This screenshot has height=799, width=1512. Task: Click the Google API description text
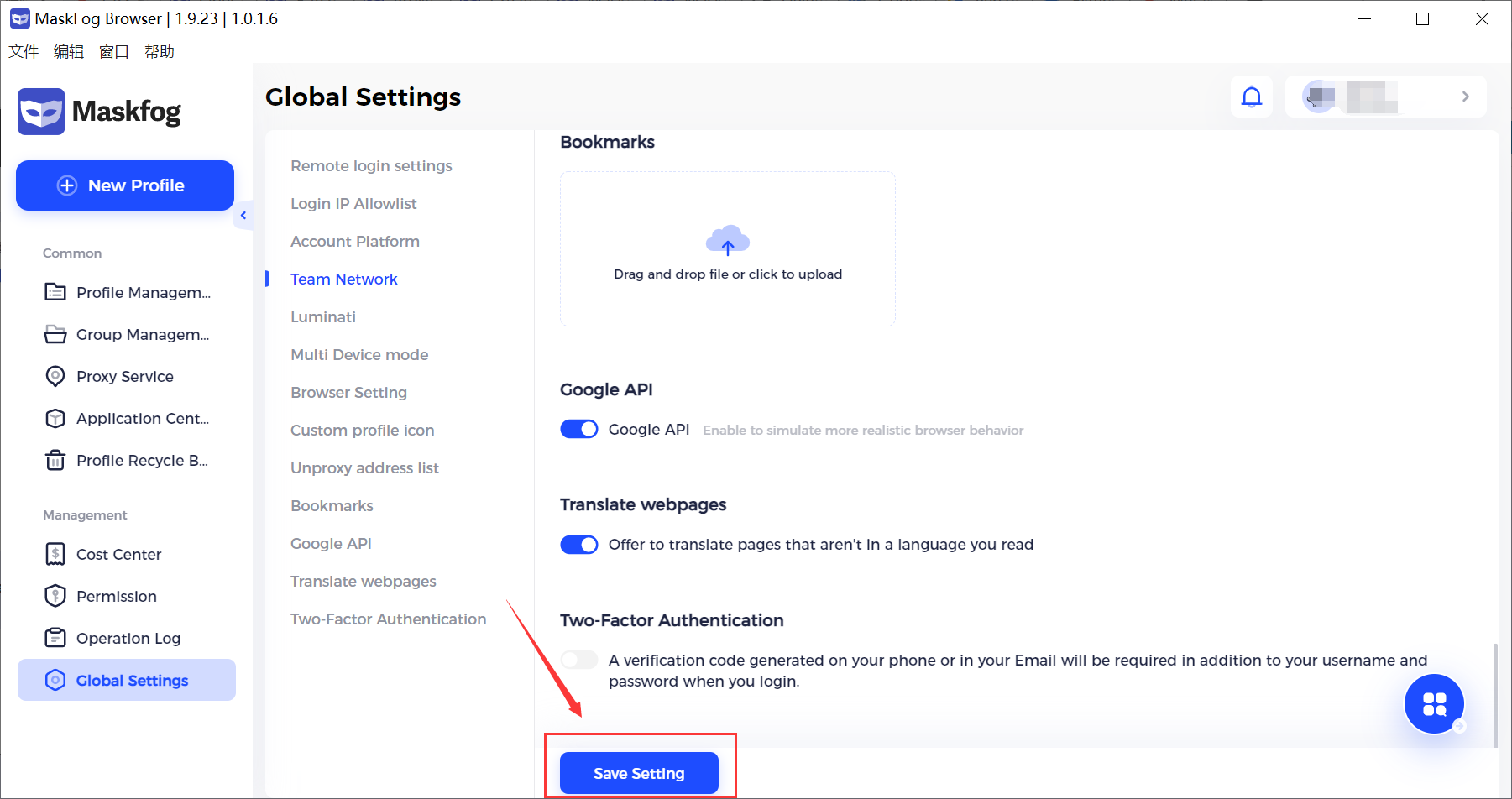coord(863,430)
